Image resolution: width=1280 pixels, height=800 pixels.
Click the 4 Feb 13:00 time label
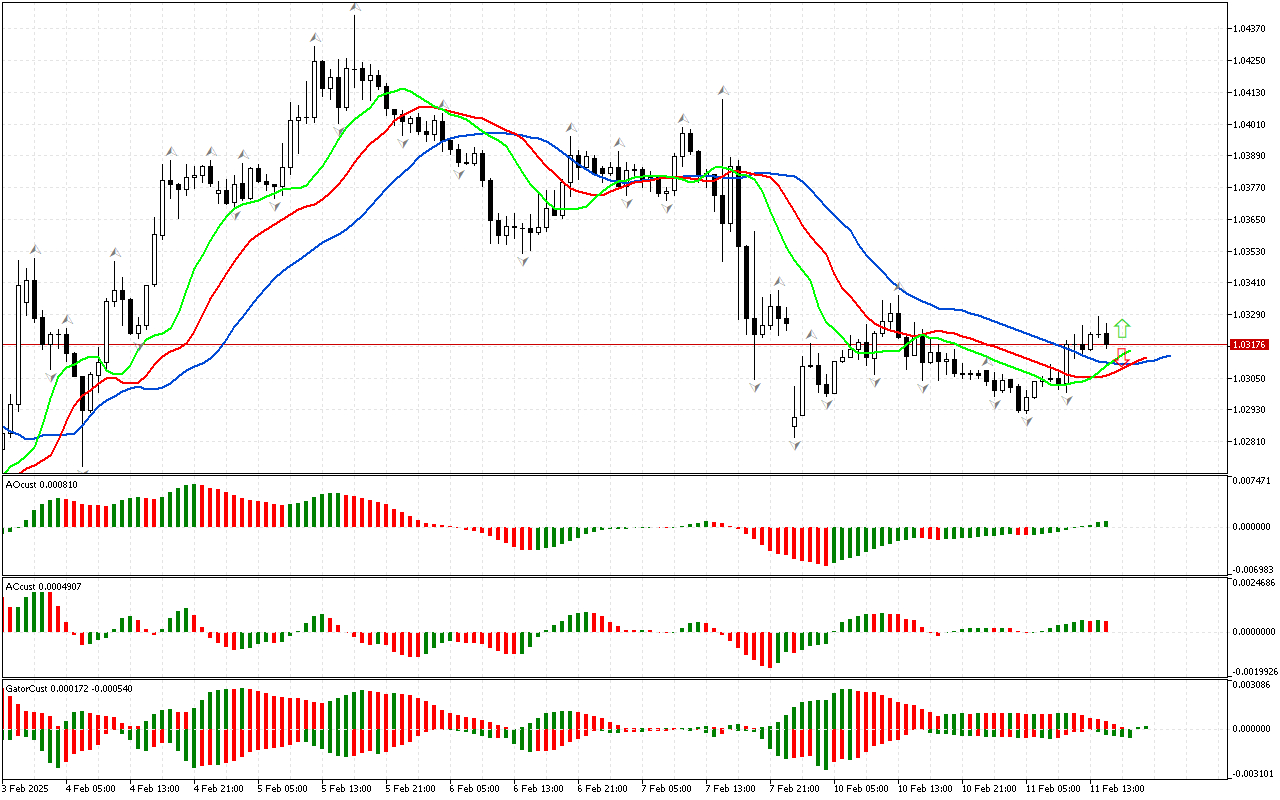click(156, 788)
